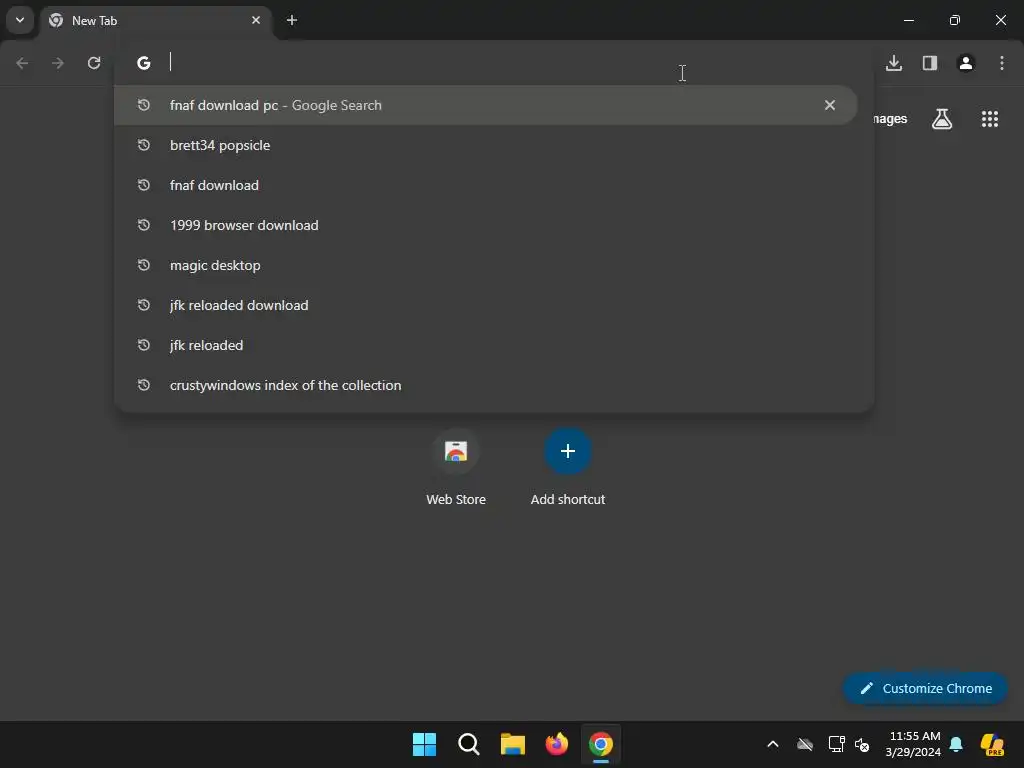Close the New Tab tab
Viewport: 1024px width, 768px height.
tap(256, 20)
